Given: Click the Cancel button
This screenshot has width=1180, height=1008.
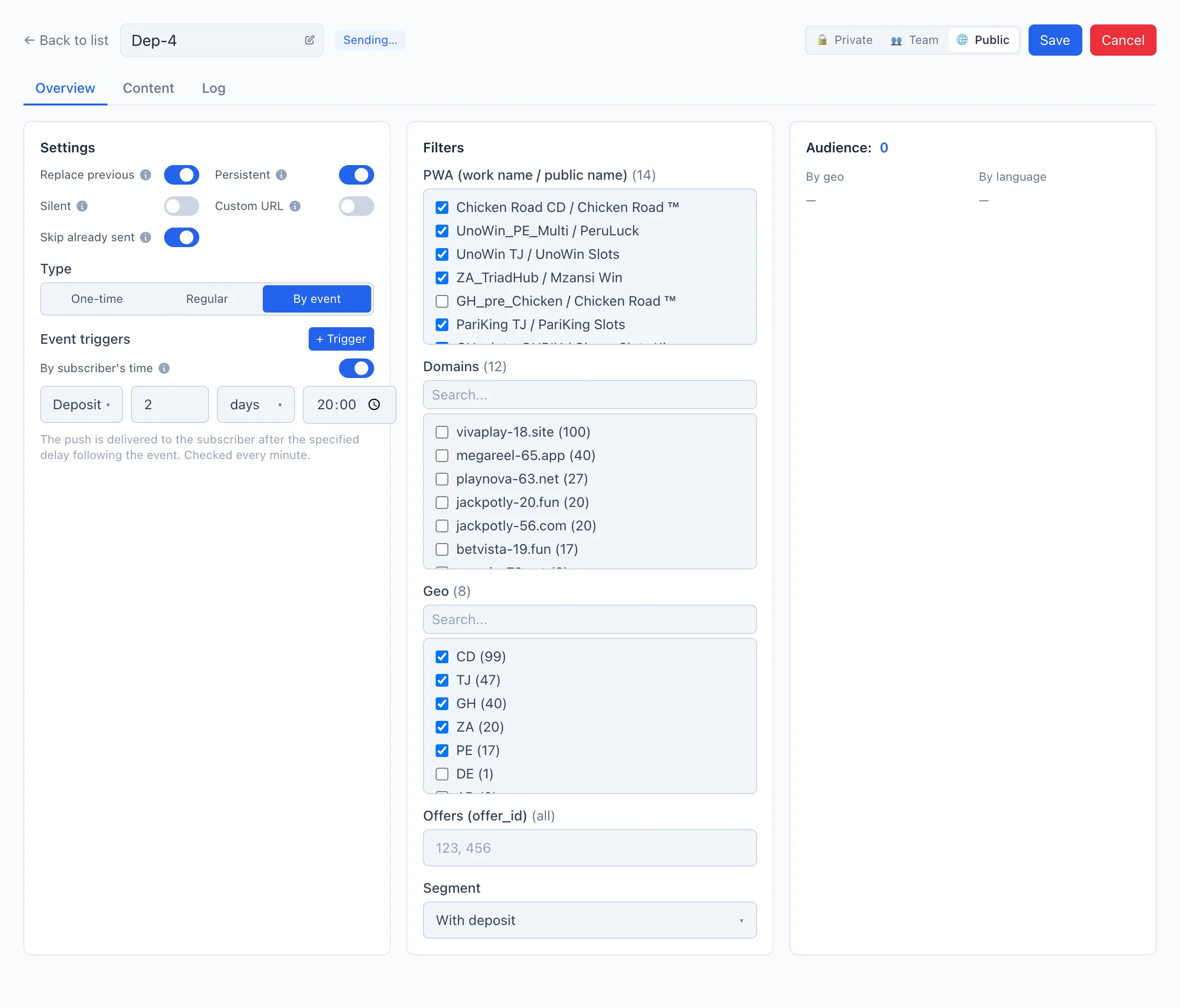Looking at the screenshot, I should click(1122, 40).
